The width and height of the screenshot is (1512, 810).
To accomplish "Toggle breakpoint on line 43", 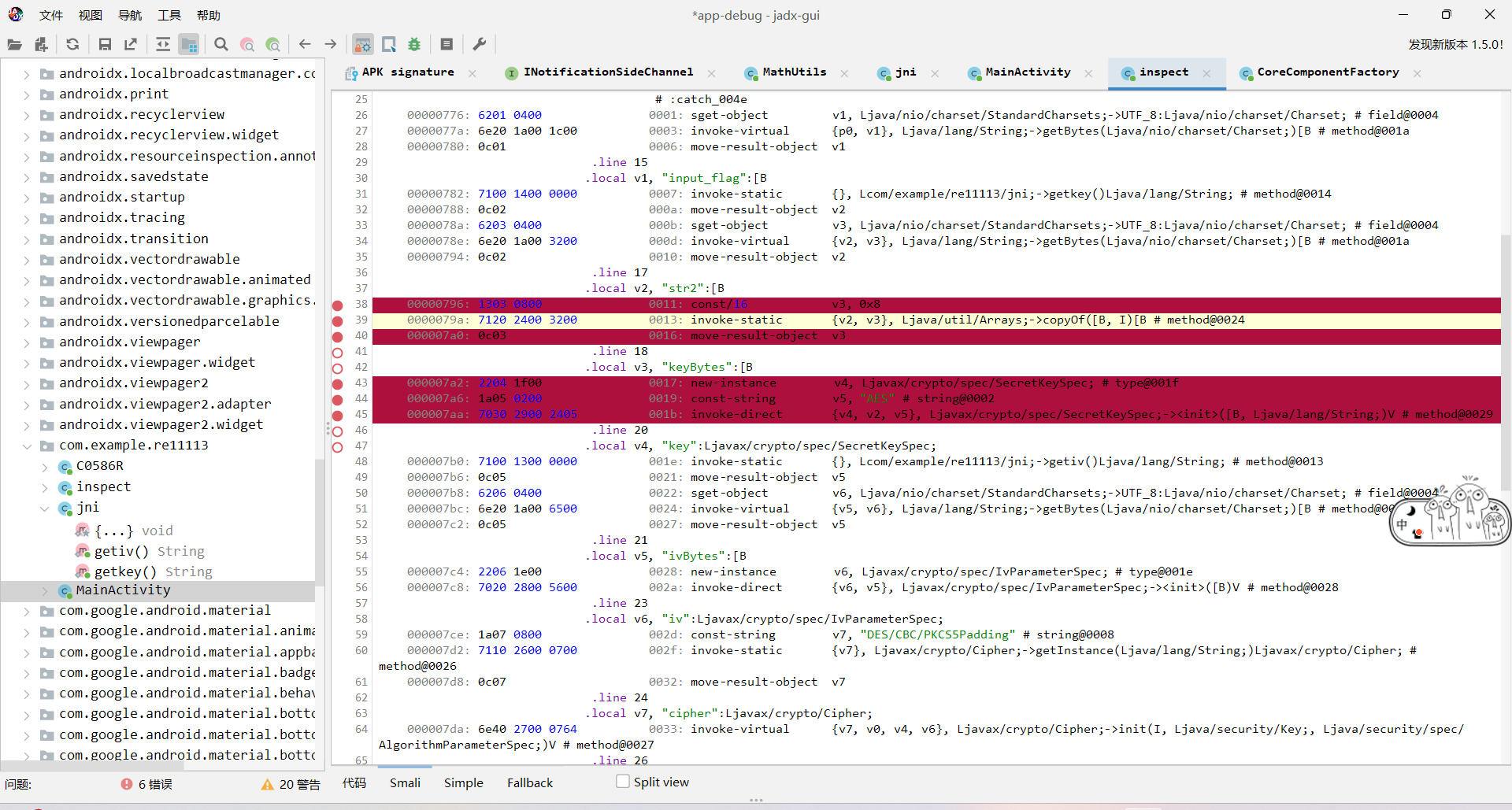I will pyautogui.click(x=338, y=384).
